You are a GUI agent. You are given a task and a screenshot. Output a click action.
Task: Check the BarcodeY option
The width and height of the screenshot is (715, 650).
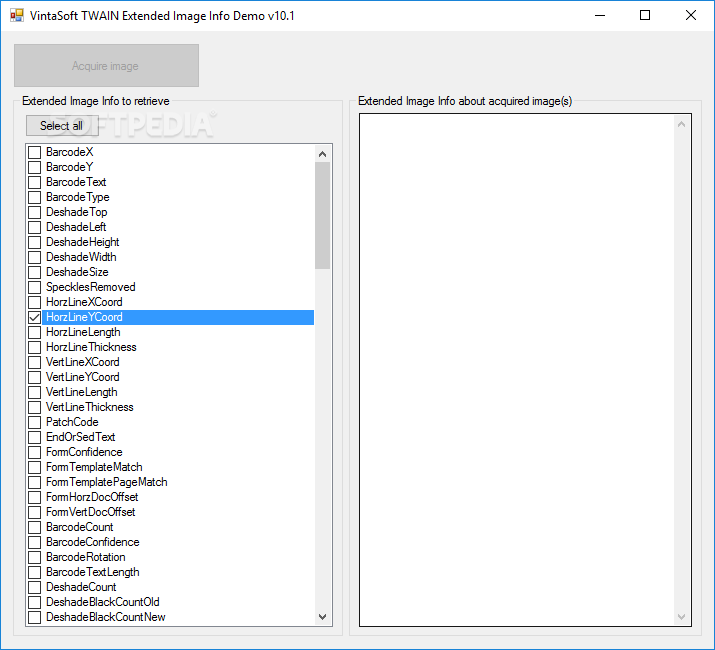(x=35, y=167)
